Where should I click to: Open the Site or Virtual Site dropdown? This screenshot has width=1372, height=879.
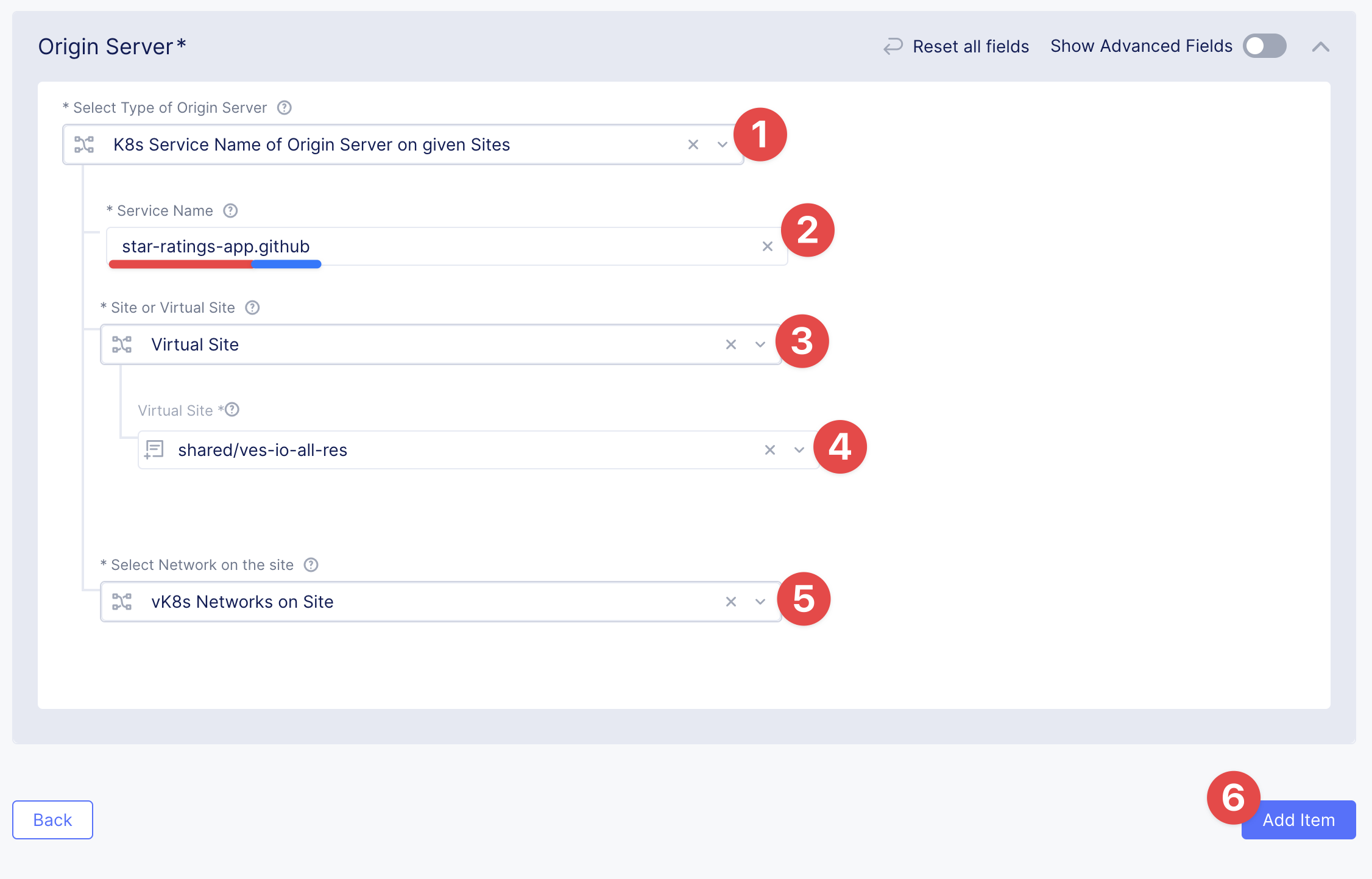760,344
